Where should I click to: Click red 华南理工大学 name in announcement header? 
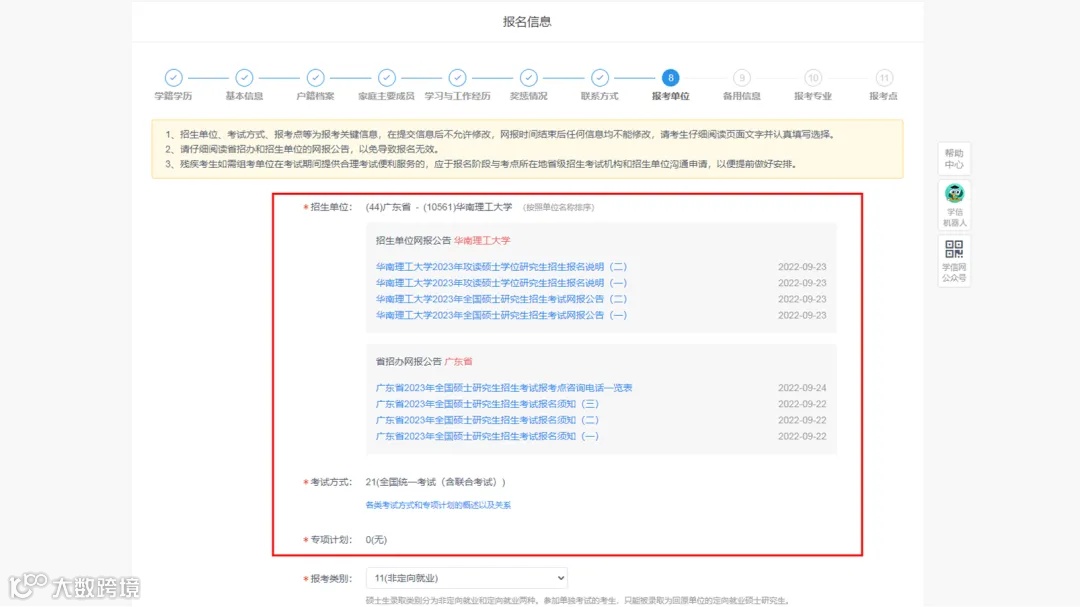[x=482, y=240]
